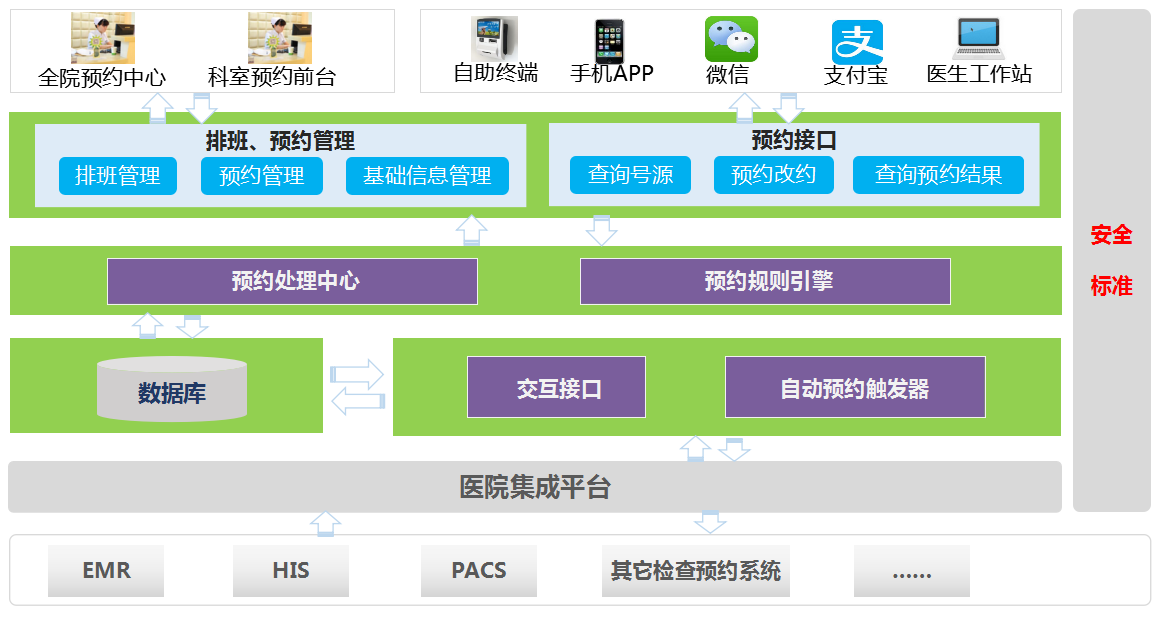Click the 科室预约前台 nurse photo icon
The width and height of the screenshot is (1165, 623).
point(279,39)
